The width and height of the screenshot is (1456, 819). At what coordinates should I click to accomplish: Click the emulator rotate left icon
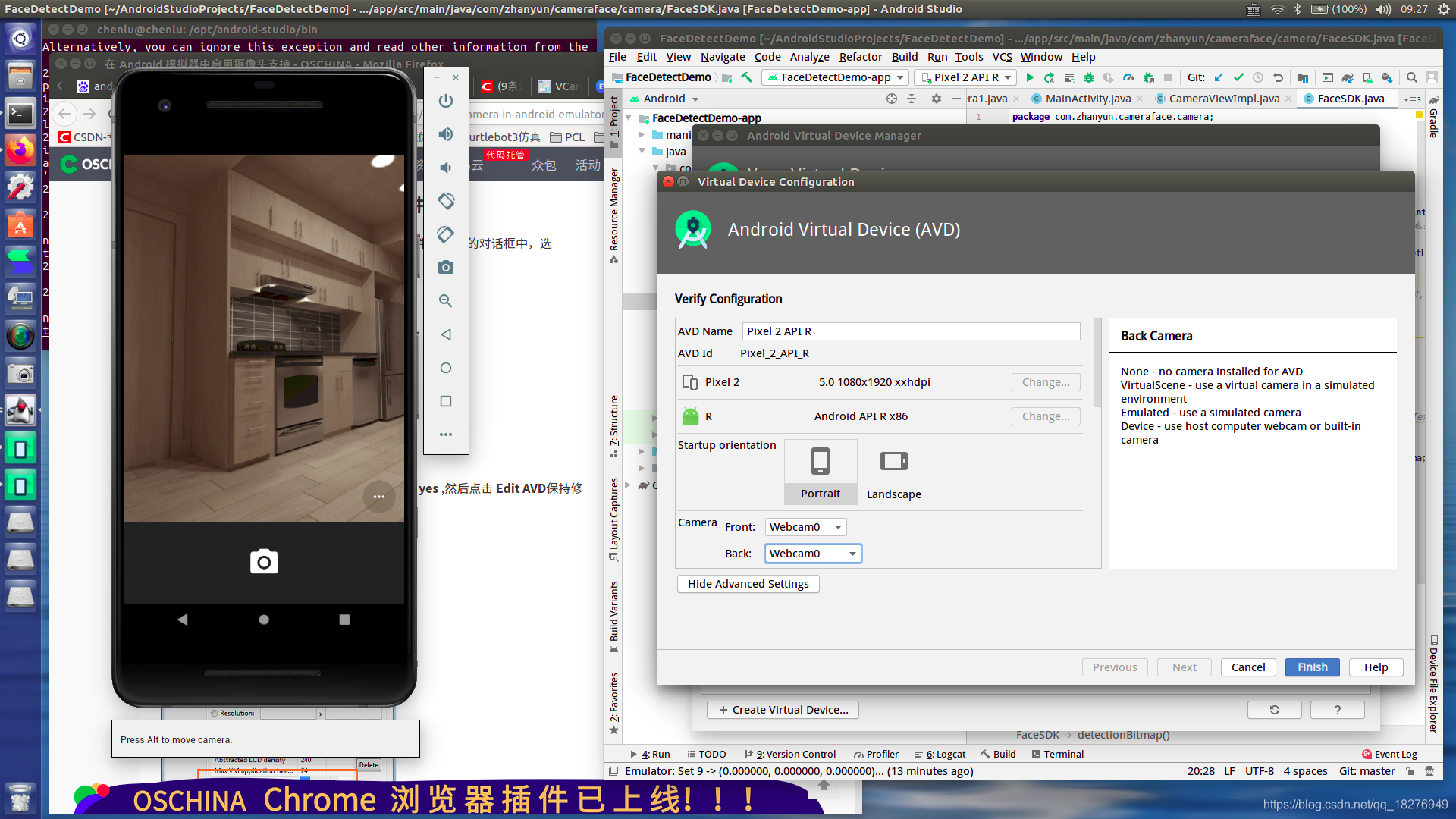[x=446, y=201]
